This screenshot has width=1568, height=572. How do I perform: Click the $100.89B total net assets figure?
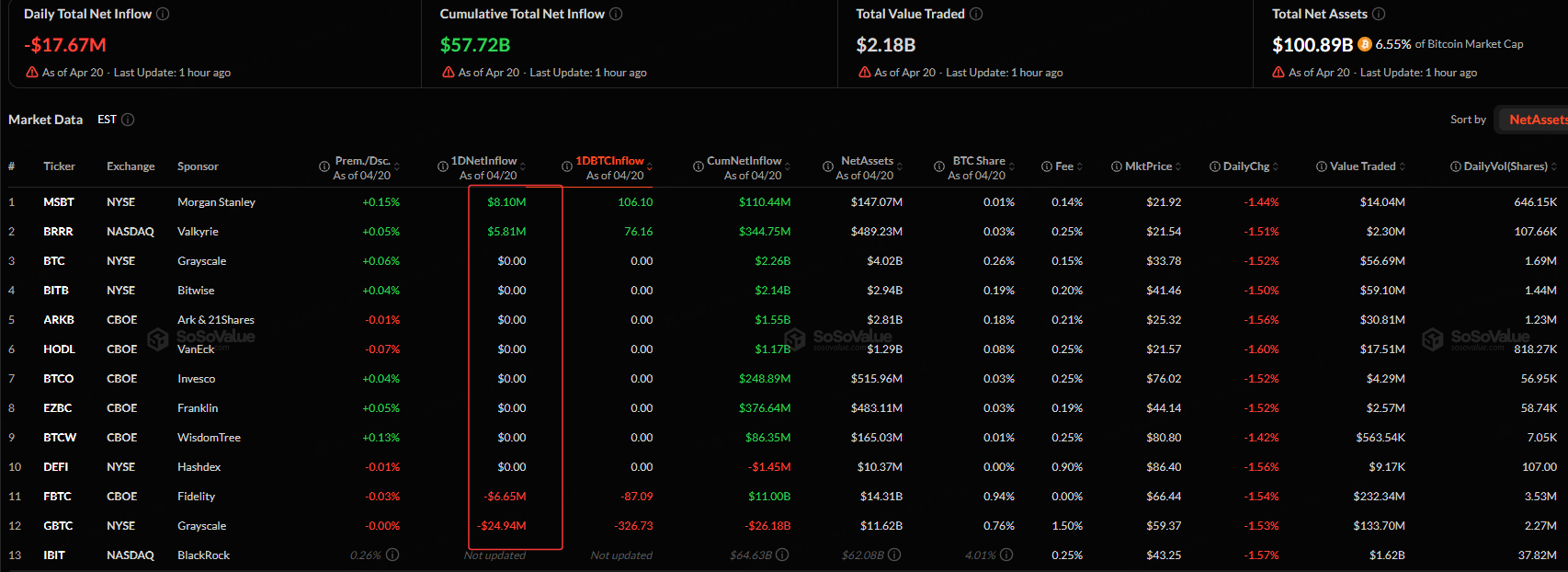[1312, 44]
